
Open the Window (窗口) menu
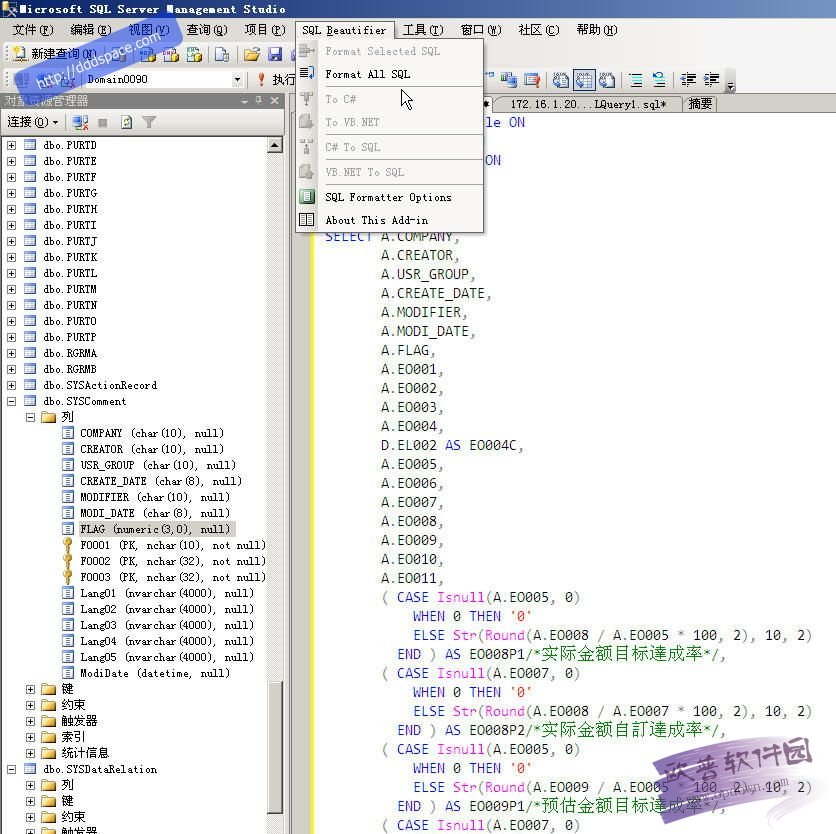click(481, 30)
